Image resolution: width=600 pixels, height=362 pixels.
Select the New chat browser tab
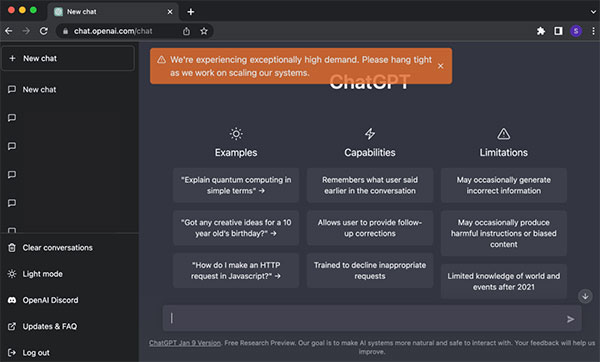tap(113, 12)
